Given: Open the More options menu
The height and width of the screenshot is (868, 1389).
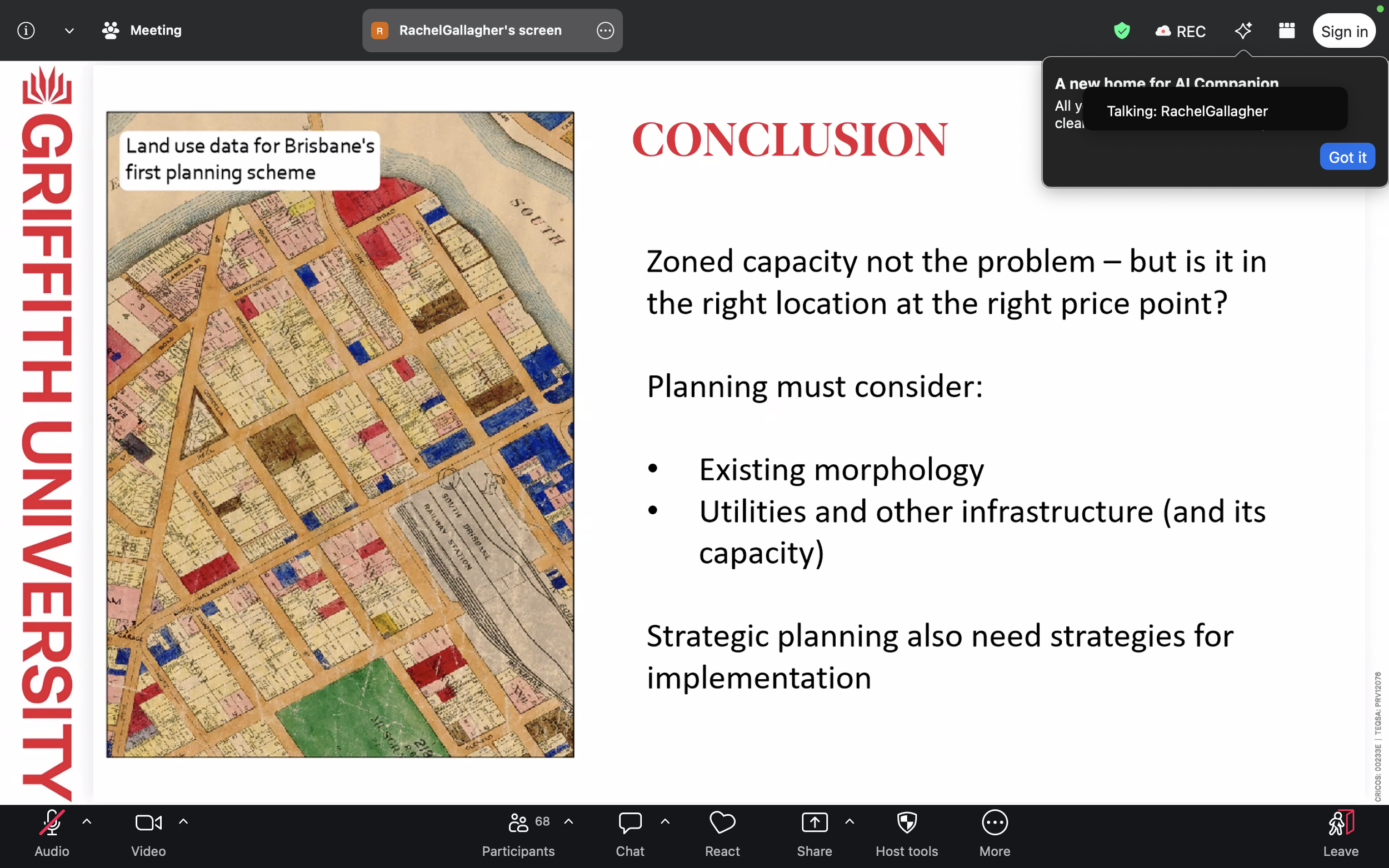Looking at the screenshot, I should [x=994, y=833].
